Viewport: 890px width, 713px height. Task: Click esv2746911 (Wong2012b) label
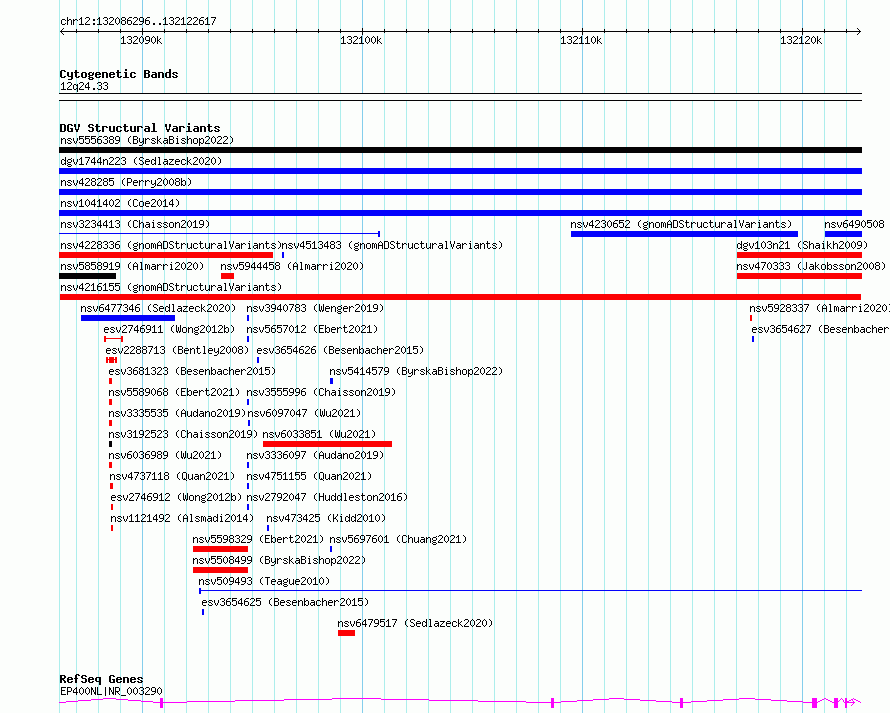(169, 329)
